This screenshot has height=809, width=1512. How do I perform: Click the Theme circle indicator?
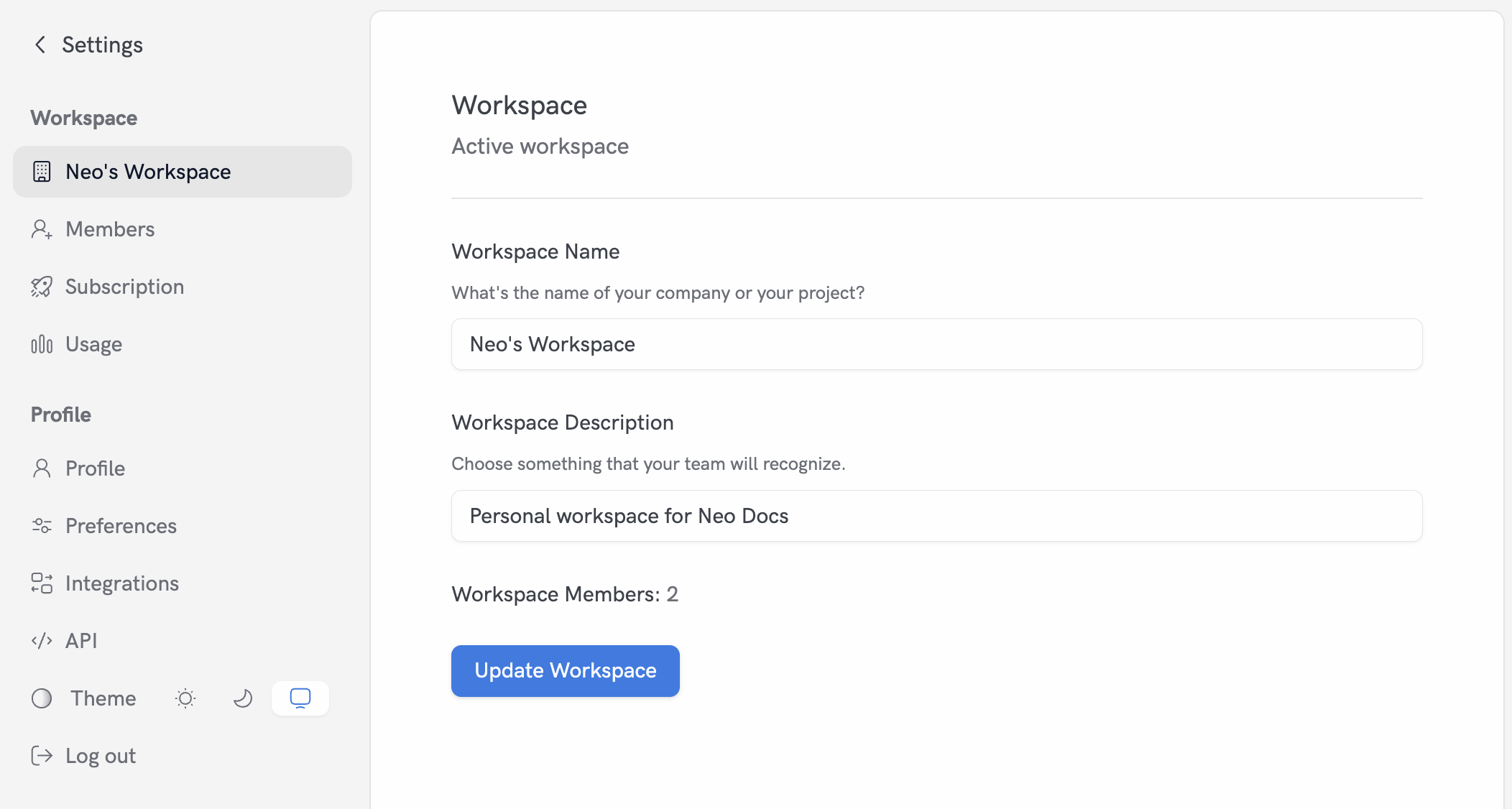42,698
